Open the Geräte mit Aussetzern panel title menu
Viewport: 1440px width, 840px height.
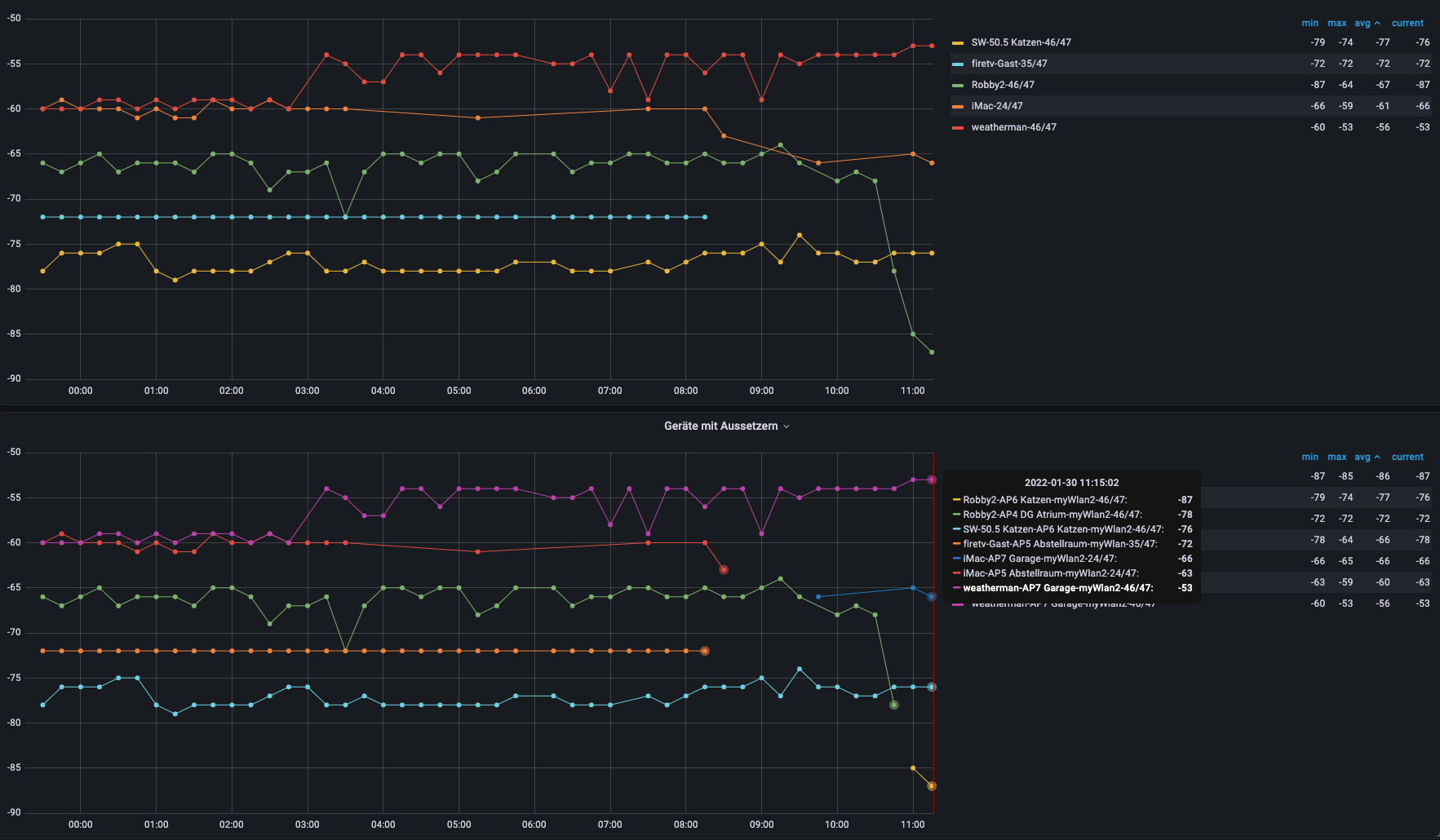[x=720, y=426]
